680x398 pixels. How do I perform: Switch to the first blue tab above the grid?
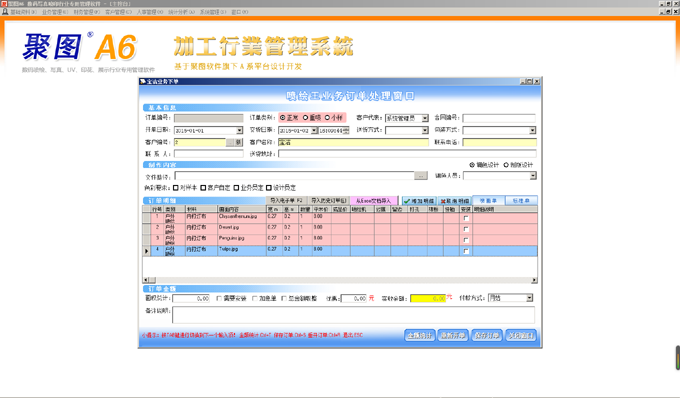coord(488,200)
